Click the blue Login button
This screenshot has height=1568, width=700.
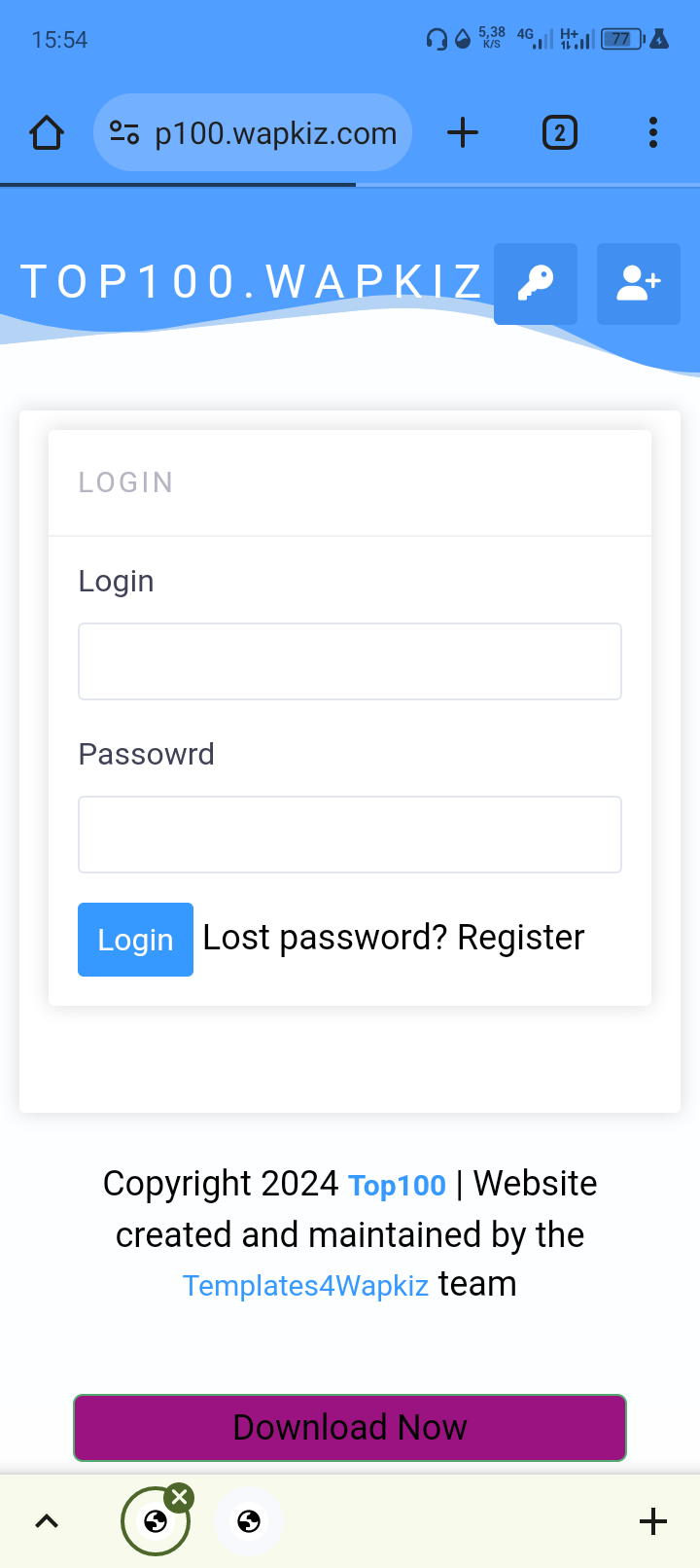[135, 940]
